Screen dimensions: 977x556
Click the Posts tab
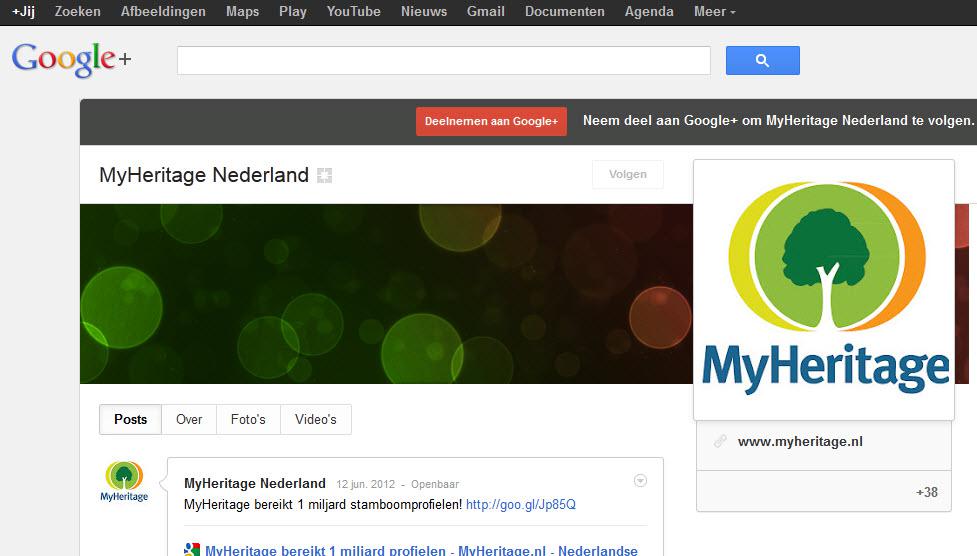130,420
